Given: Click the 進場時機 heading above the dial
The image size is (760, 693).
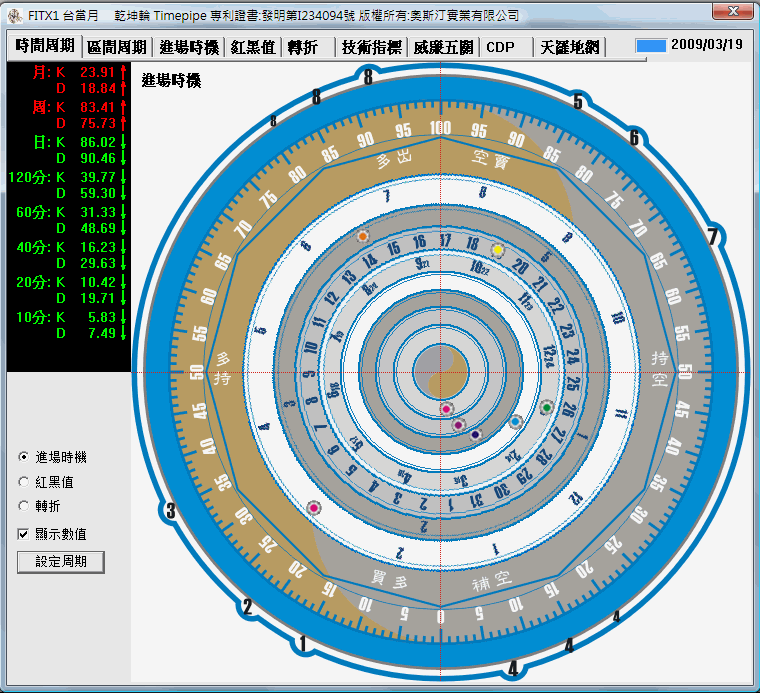Looking at the screenshot, I should [x=171, y=80].
